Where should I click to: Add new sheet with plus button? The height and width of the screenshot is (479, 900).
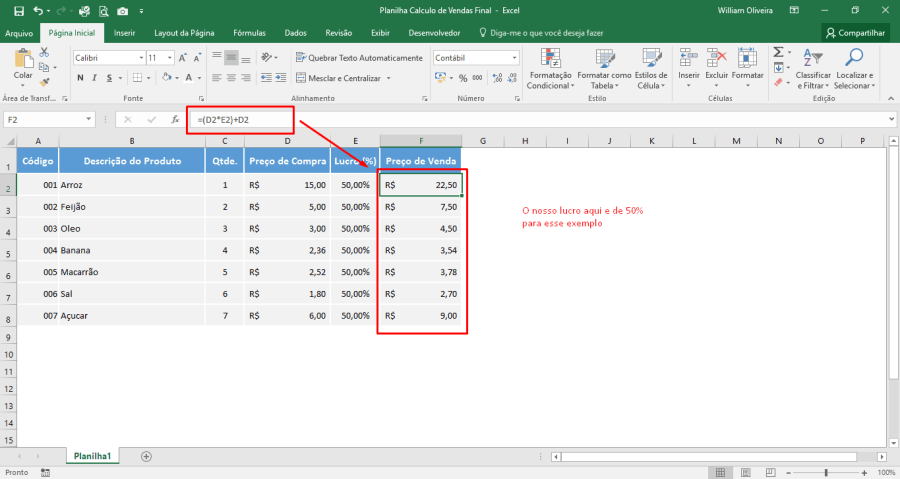coord(146,457)
